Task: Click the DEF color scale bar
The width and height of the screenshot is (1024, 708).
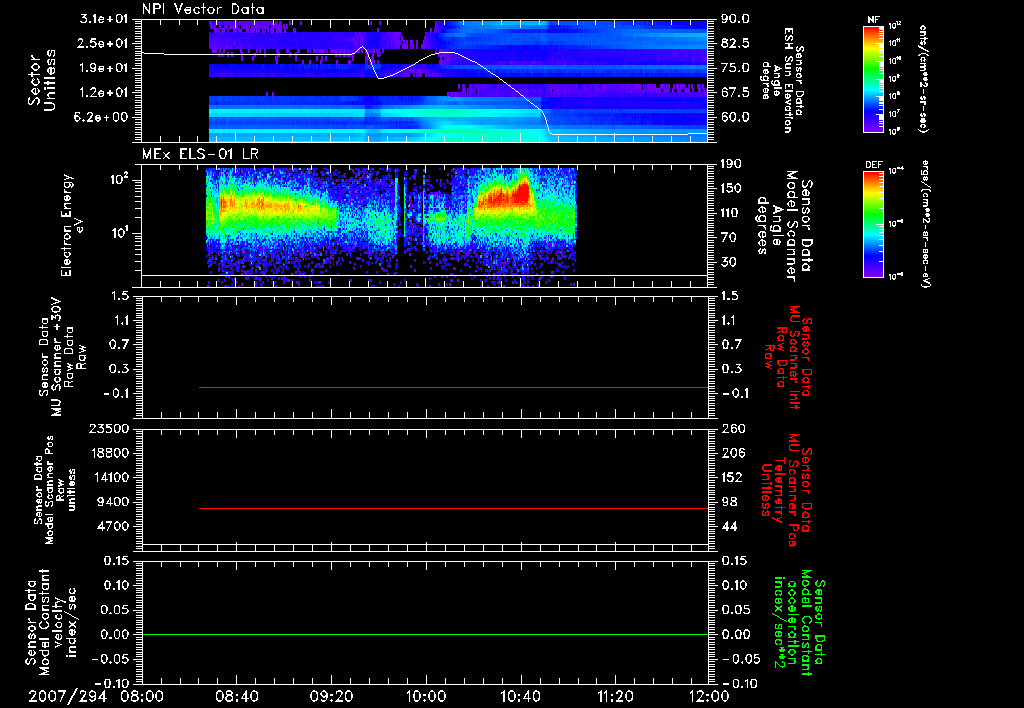Action: coord(874,223)
